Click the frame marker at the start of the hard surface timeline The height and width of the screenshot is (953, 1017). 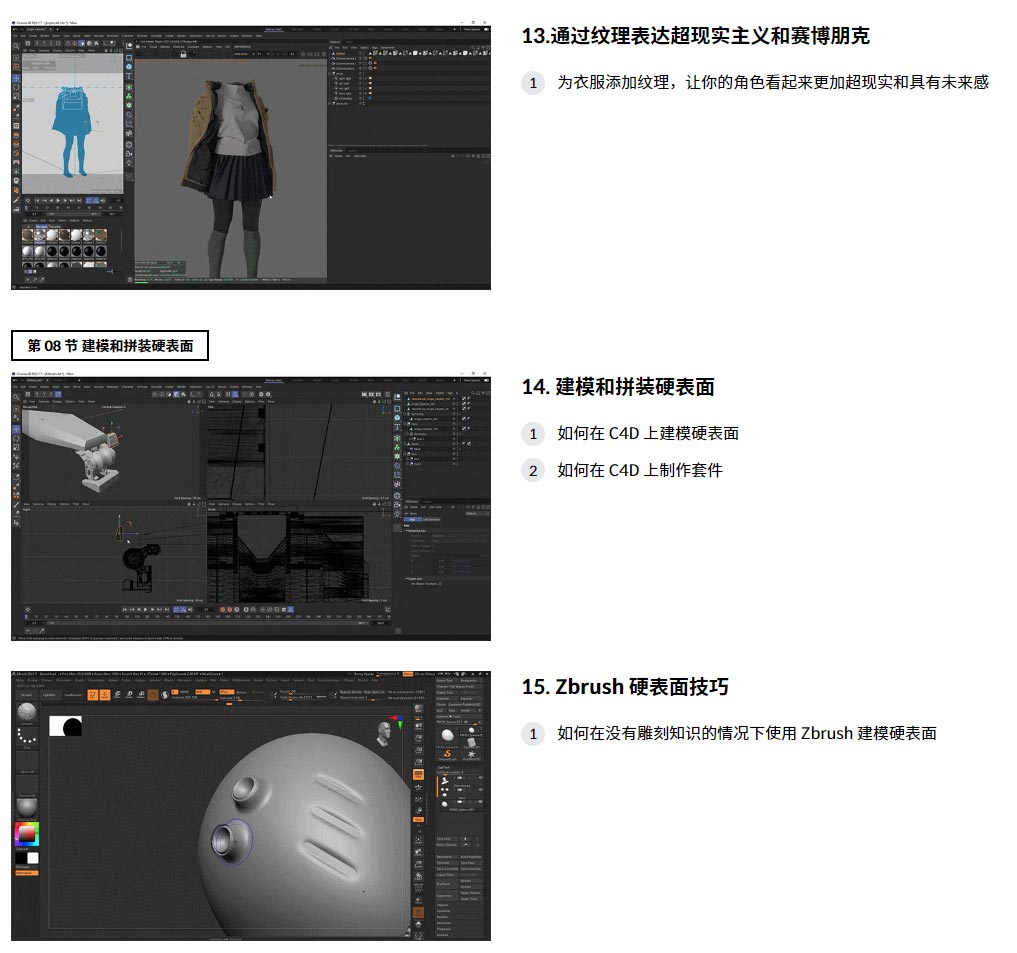(x=26, y=617)
